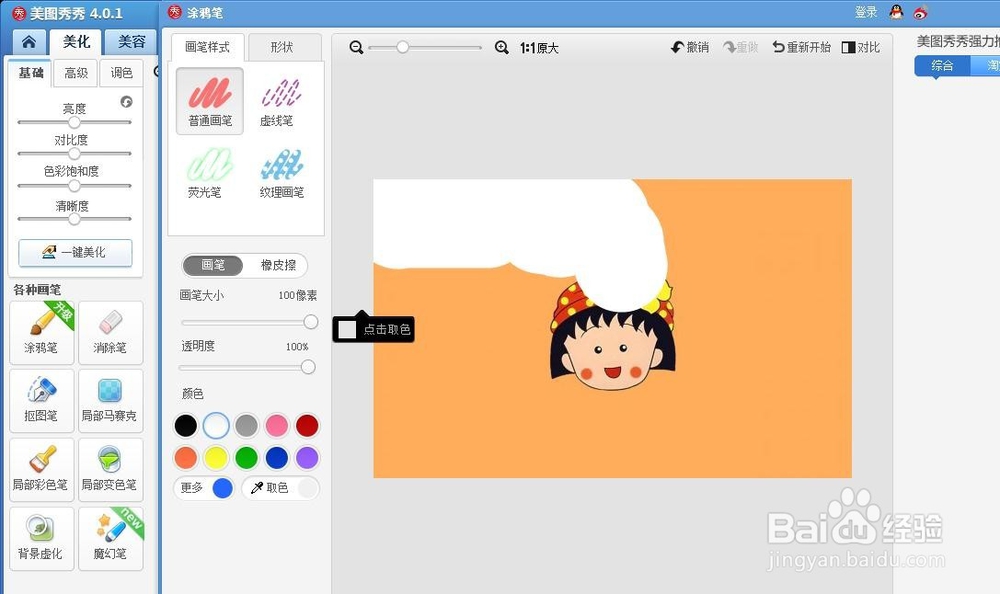1000x594 pixels.
Task: Click the 一键美化 button
Action: [75, 253]
